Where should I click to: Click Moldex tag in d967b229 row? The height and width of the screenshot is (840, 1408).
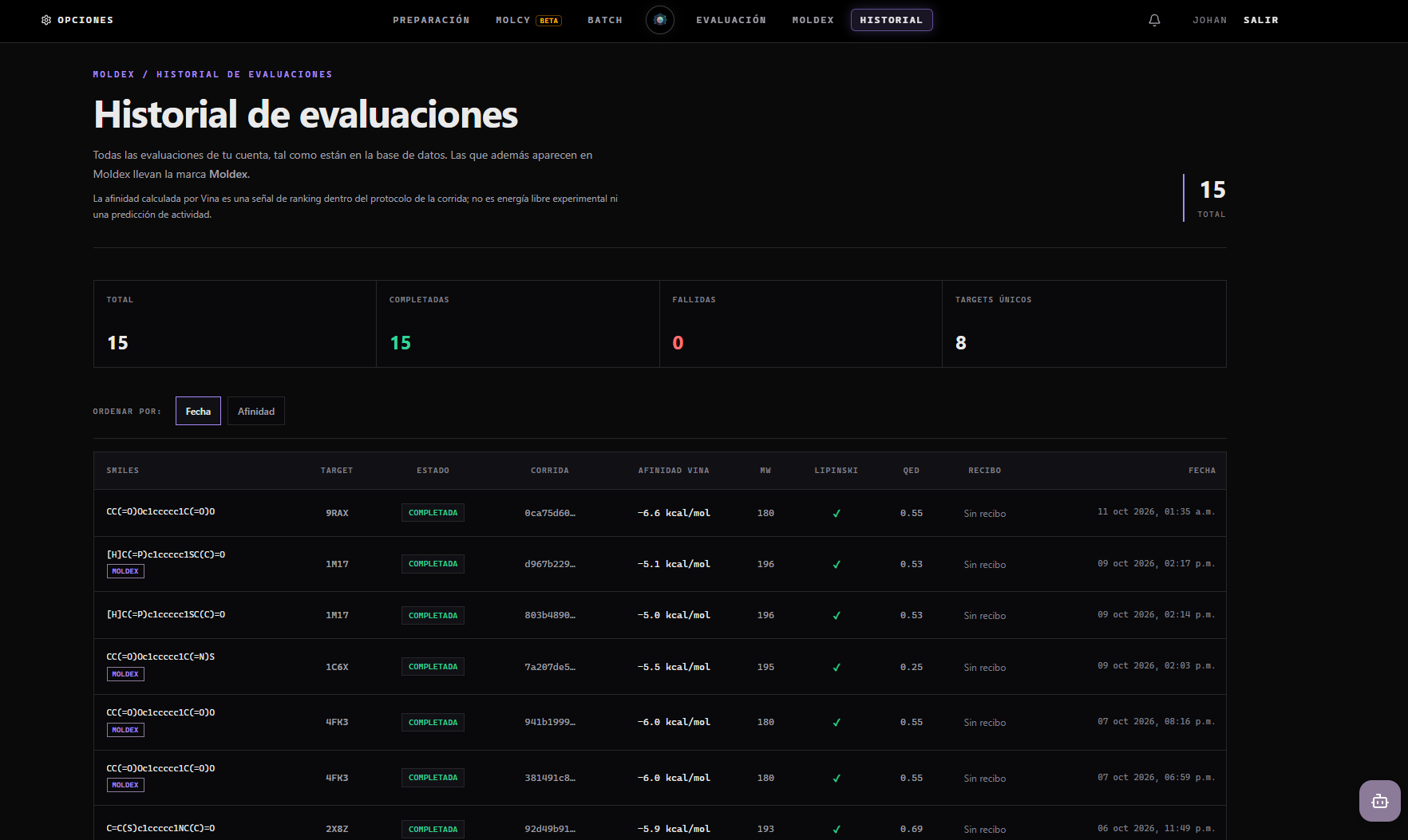point(125,571)
